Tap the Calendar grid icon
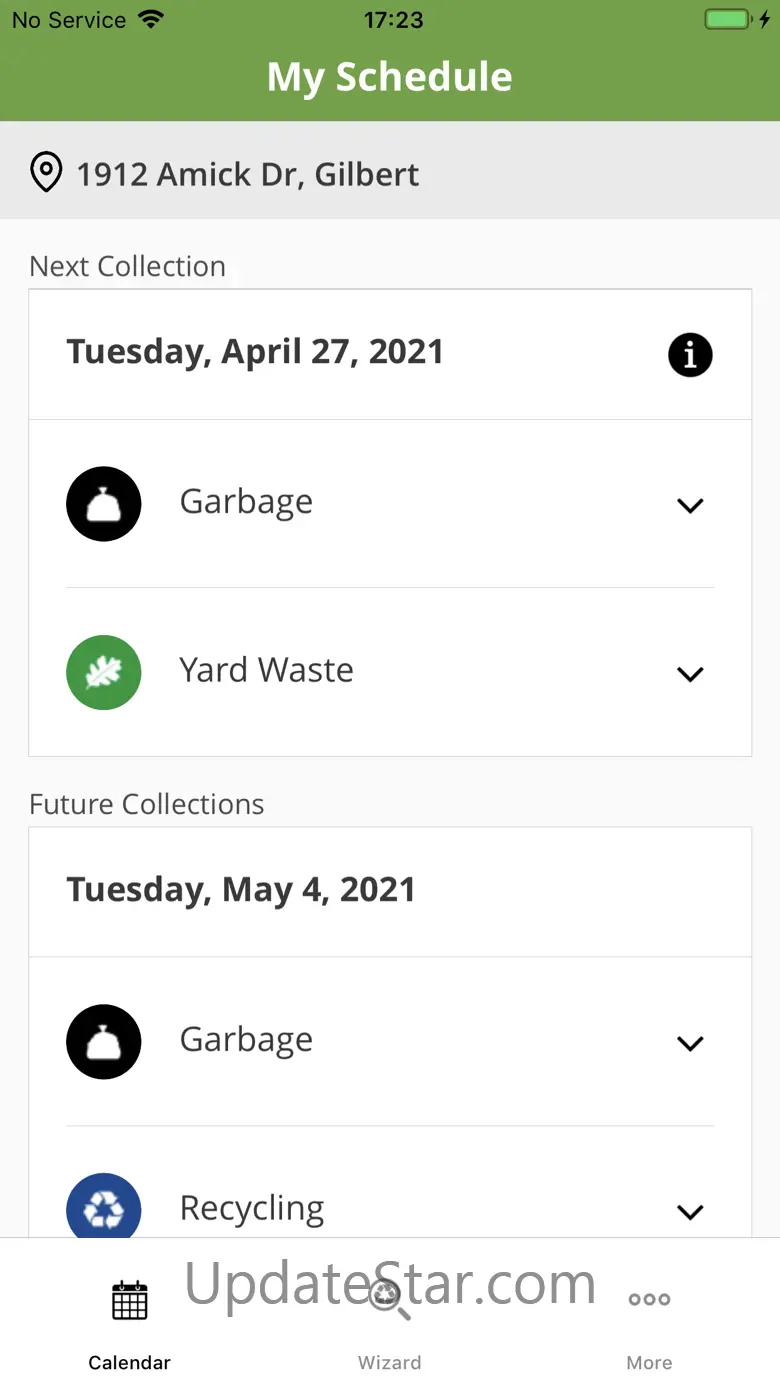 [130, 1300]
